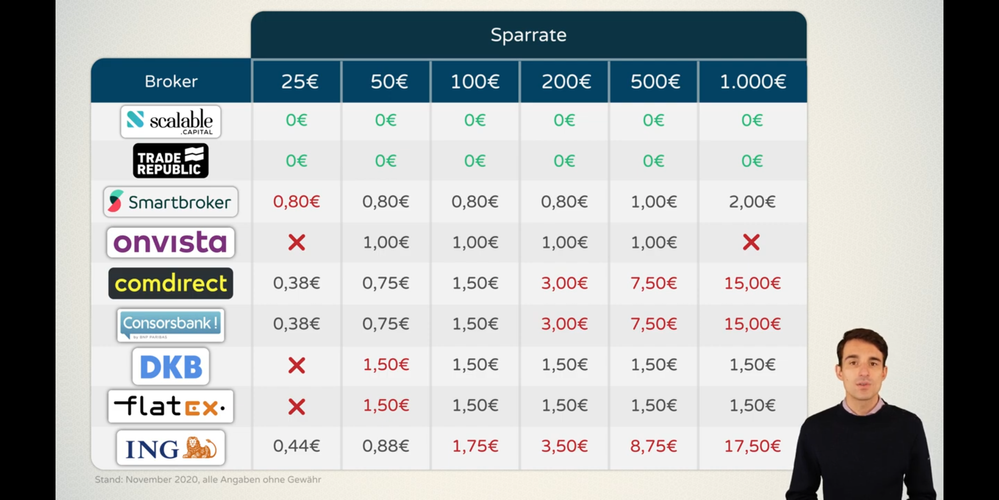Select the Sparrate header
Viewport: 999px width, 500px height.
[x=528, y=35]
